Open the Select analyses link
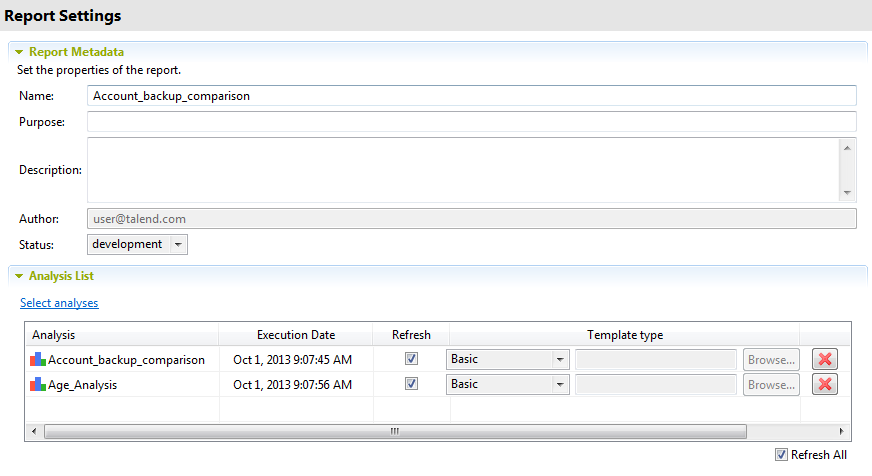The image size is (872, 476). [x=59, y=303]
